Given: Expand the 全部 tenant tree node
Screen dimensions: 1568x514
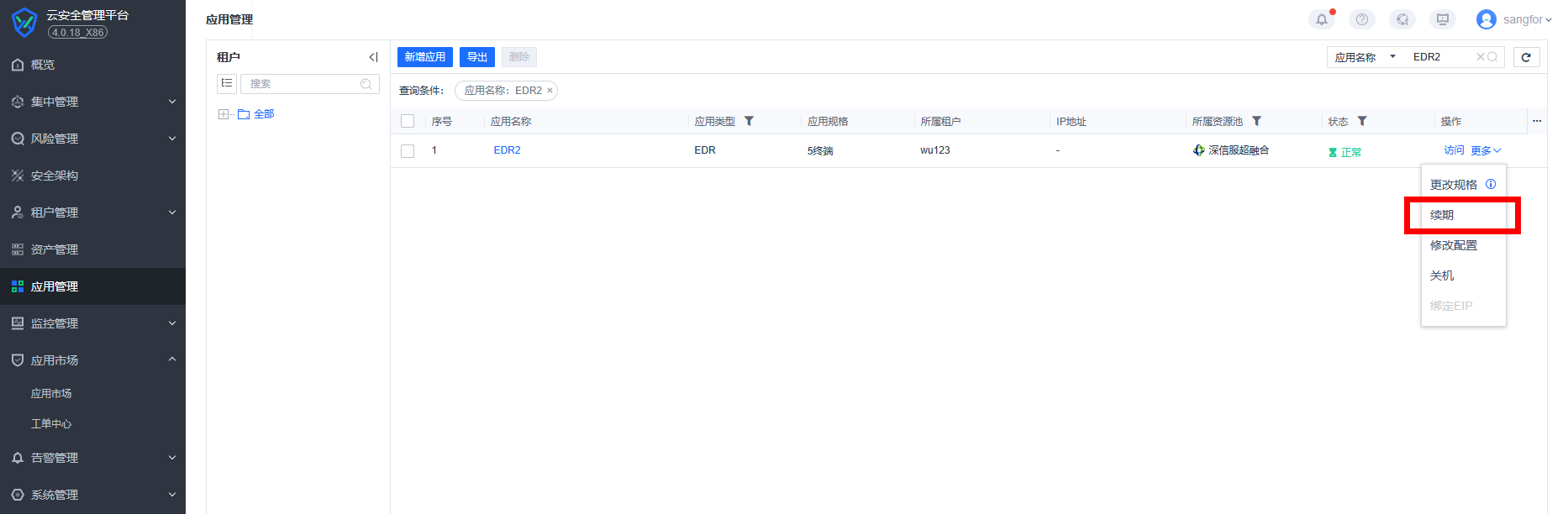Looking at the screenshot, I should click(223, 114).
